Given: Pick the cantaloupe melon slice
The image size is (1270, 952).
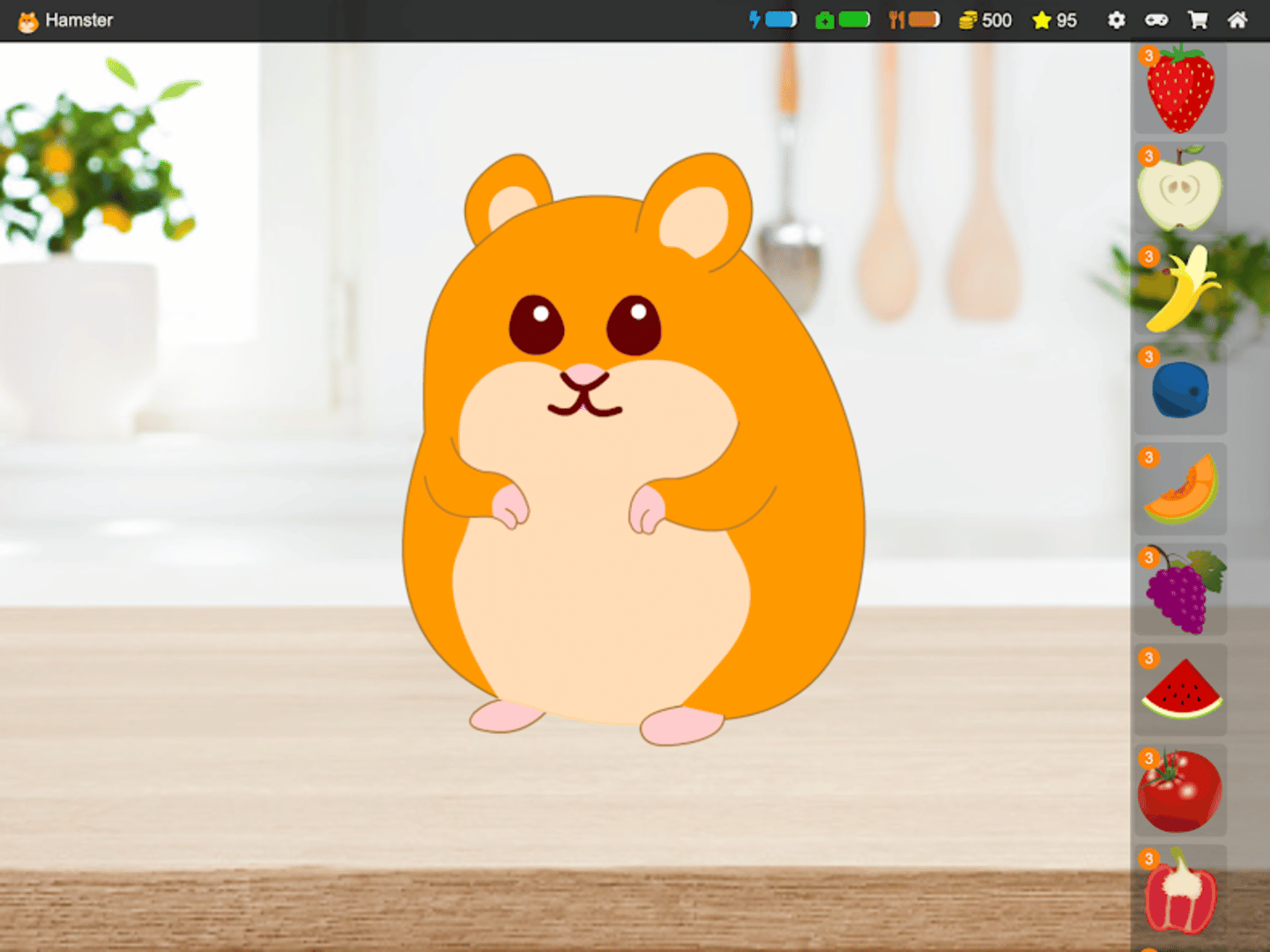Looking at the screenshot, I should coord(1180,490).
